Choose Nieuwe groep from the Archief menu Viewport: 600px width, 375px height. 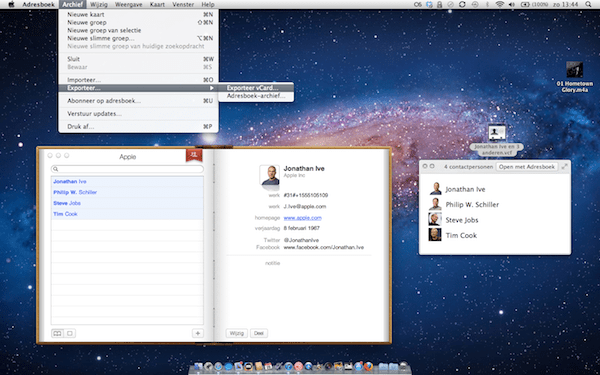(139, 23)
